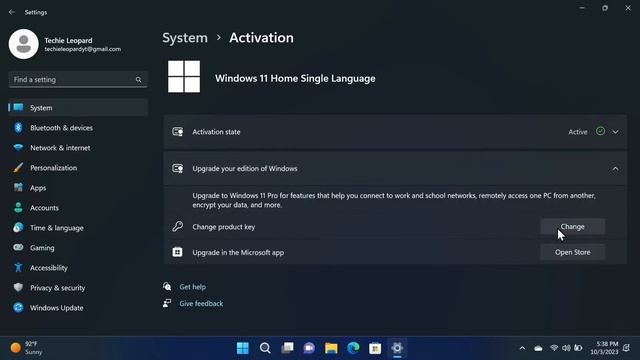Click the OneDrive cloud tray icon

point(538,348)
